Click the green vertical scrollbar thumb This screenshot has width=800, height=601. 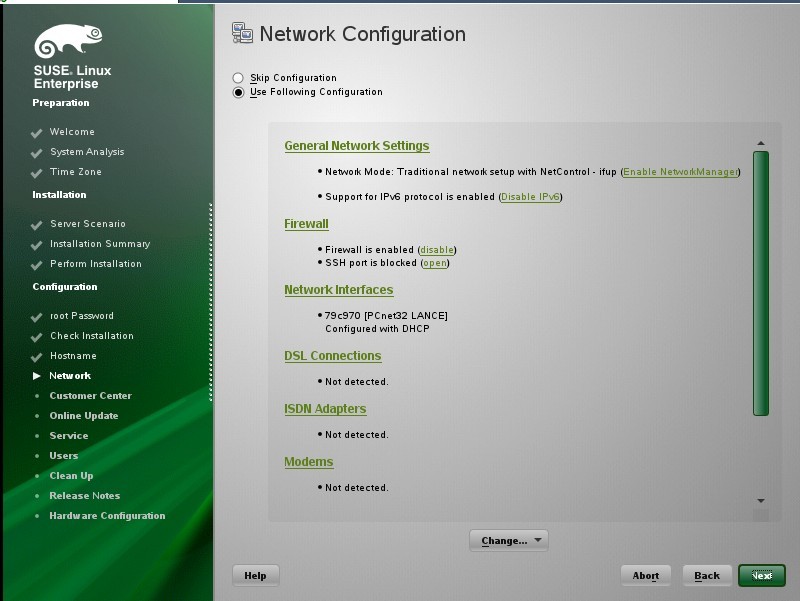(x=761, y=283)
